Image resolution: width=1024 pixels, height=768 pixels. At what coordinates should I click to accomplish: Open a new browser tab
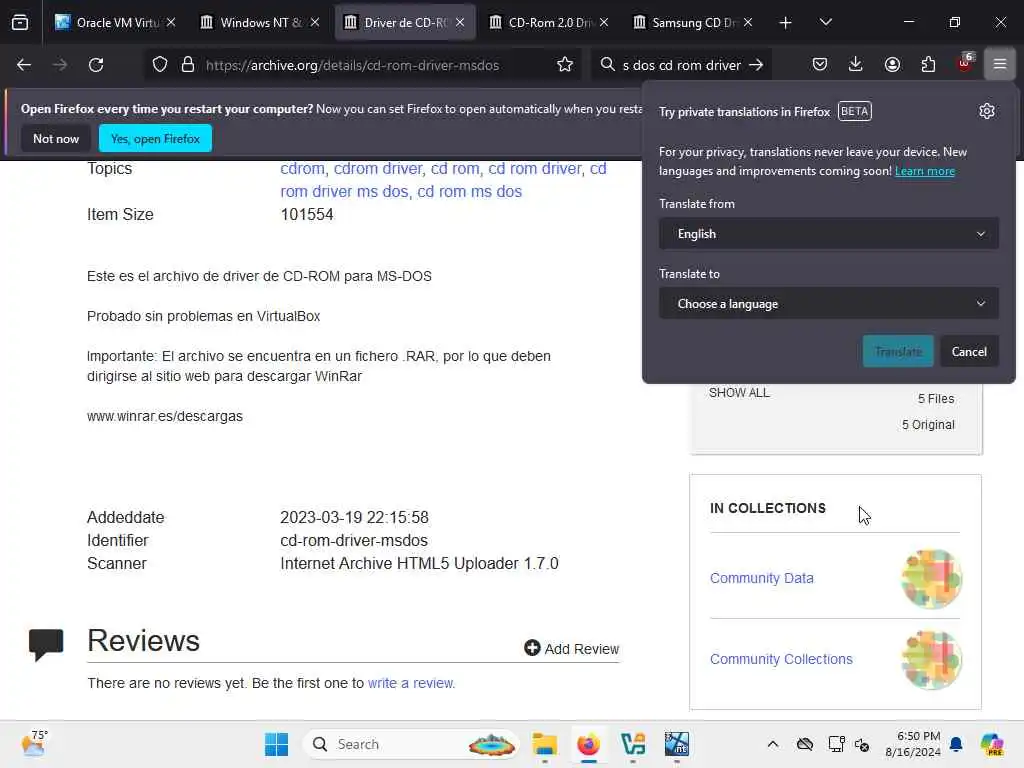(785, 23)
